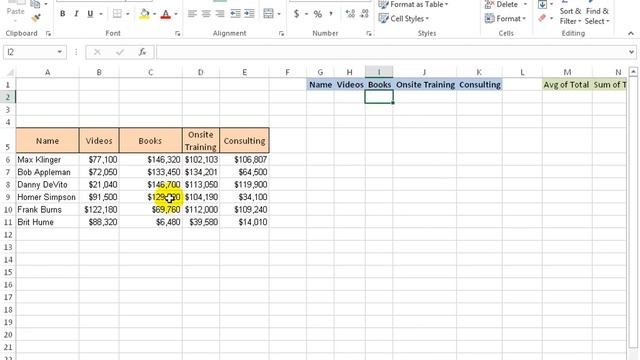
Task: Open Font Color dropdown arrow
Action: click(x=176, y=14)
